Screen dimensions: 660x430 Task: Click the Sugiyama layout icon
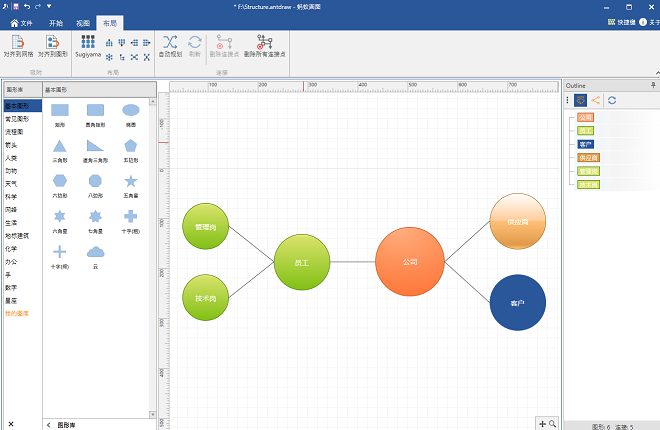[87, 46]
